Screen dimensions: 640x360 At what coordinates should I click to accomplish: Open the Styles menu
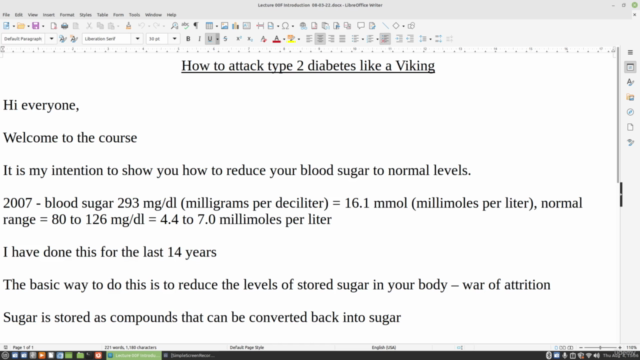coord(85,15)
